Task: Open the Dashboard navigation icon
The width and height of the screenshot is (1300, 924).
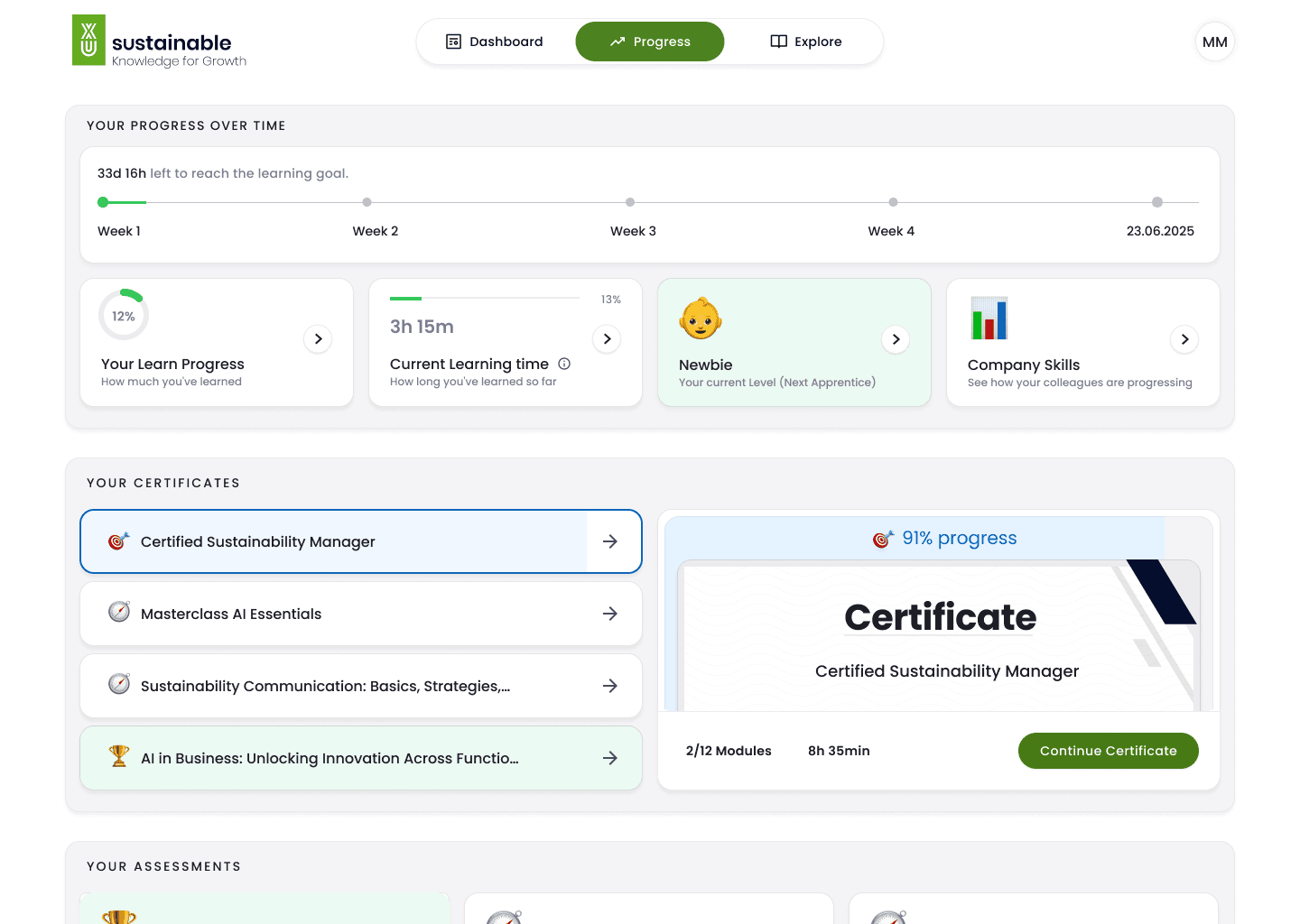Action: [x=453, y=42]
